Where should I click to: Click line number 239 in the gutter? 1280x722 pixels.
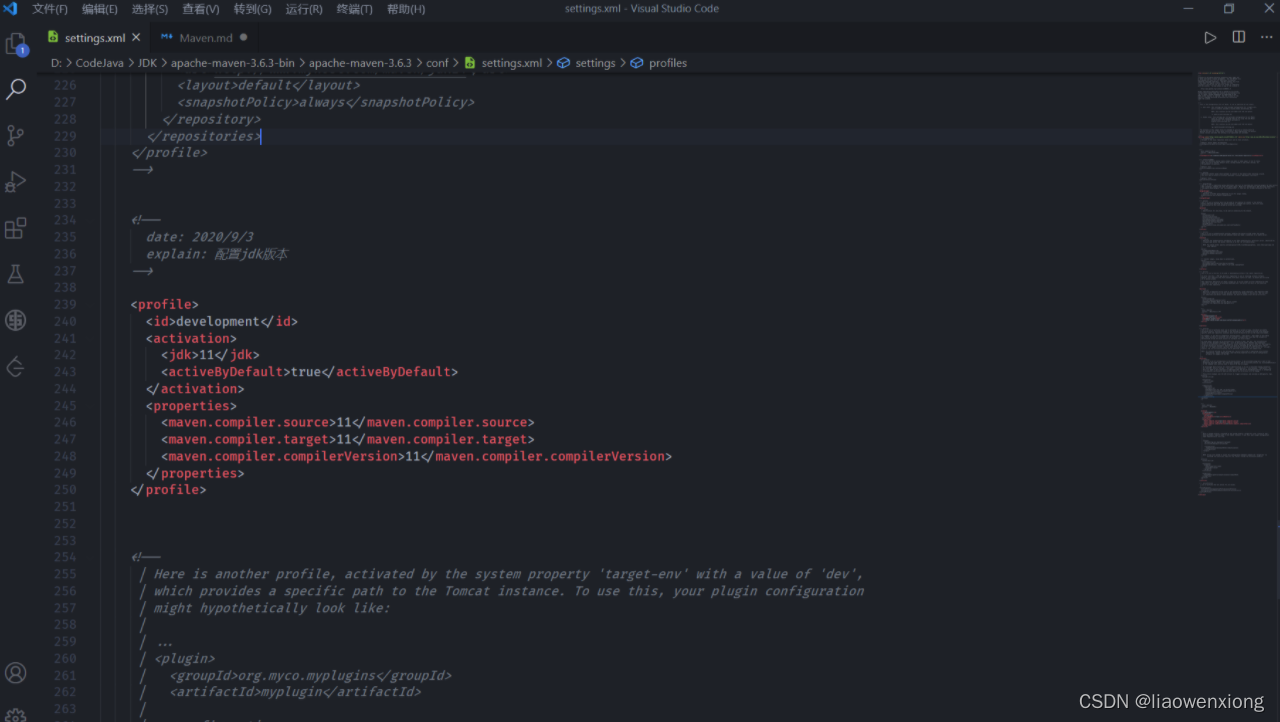(x=65, y=304)
